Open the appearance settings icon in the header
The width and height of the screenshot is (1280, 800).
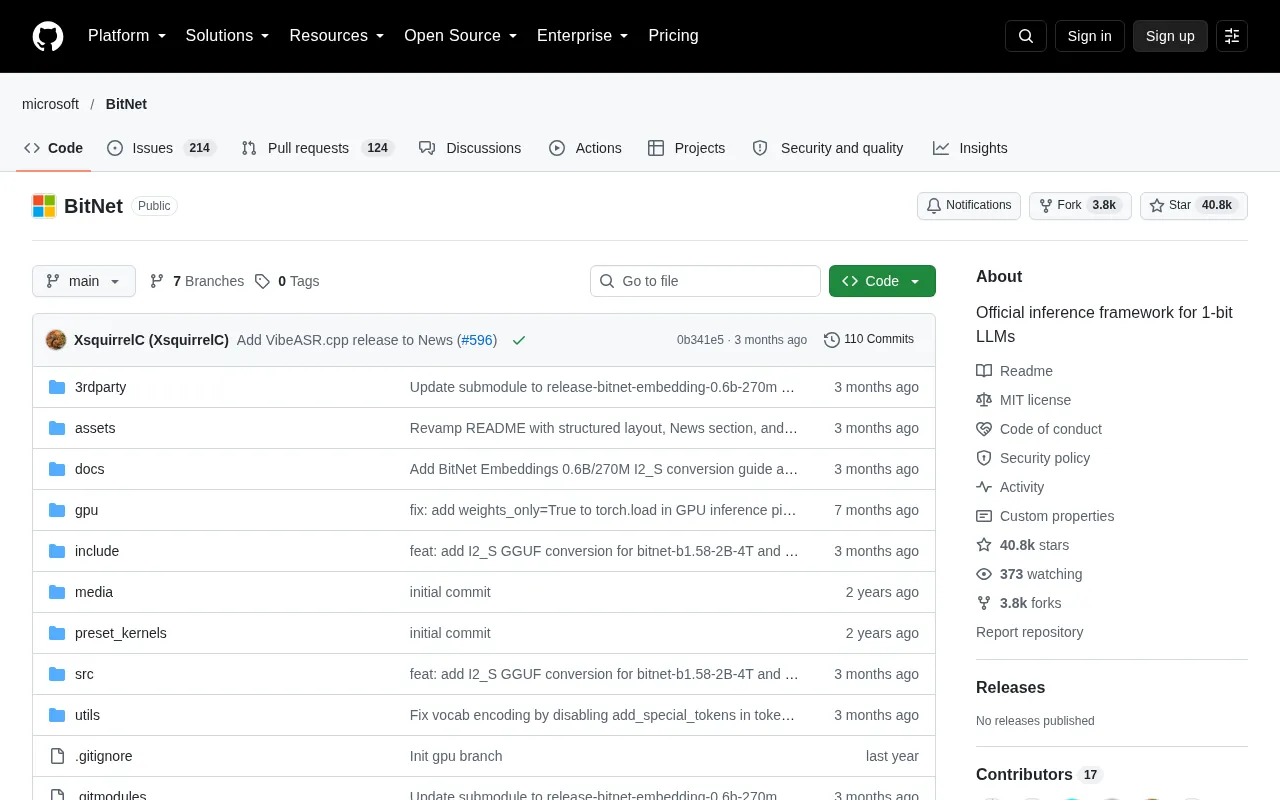pyautogui.click(x=1232, y=36)
